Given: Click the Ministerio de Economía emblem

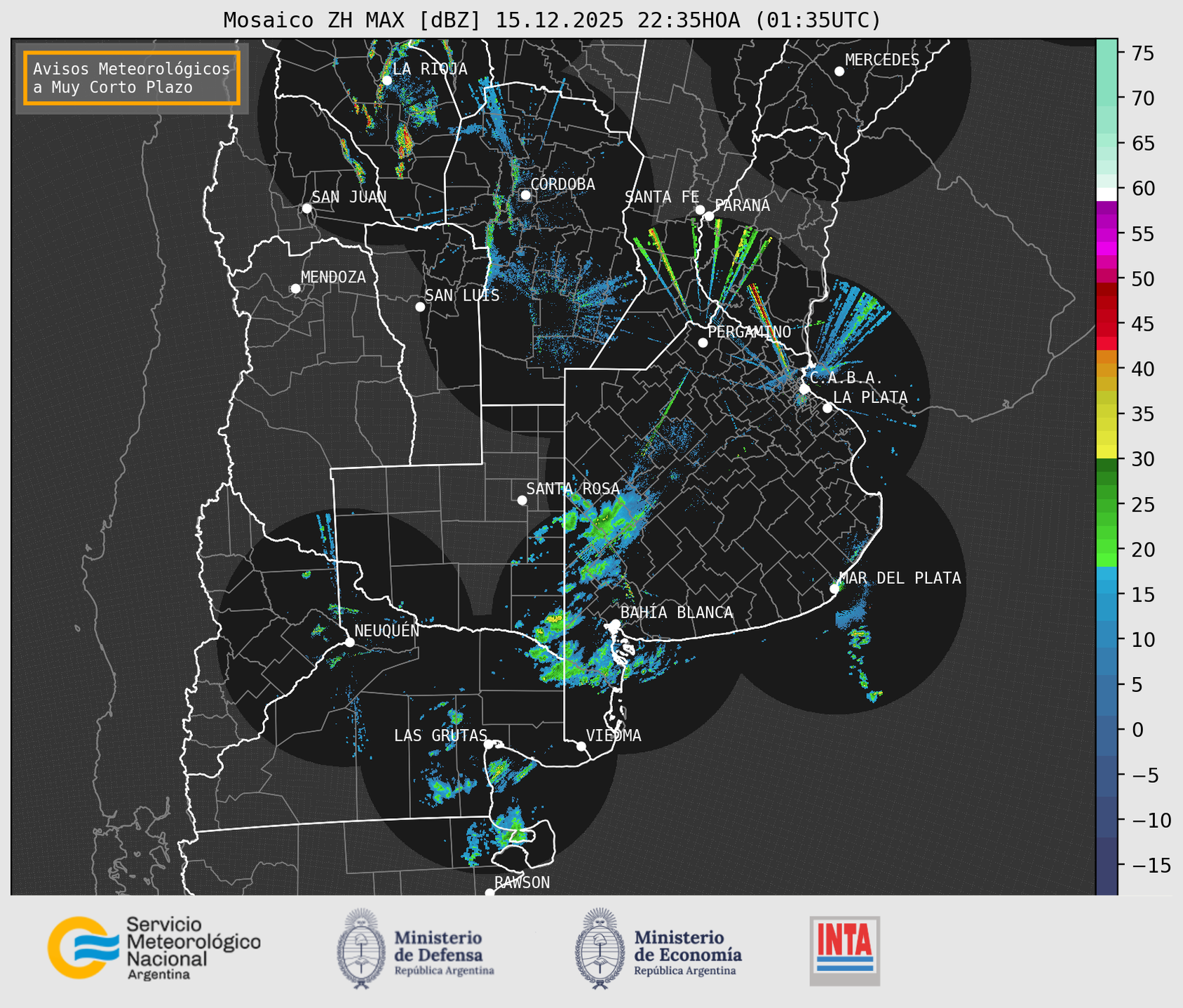Looking at the screenshot, I should click(x=599, y=948).
